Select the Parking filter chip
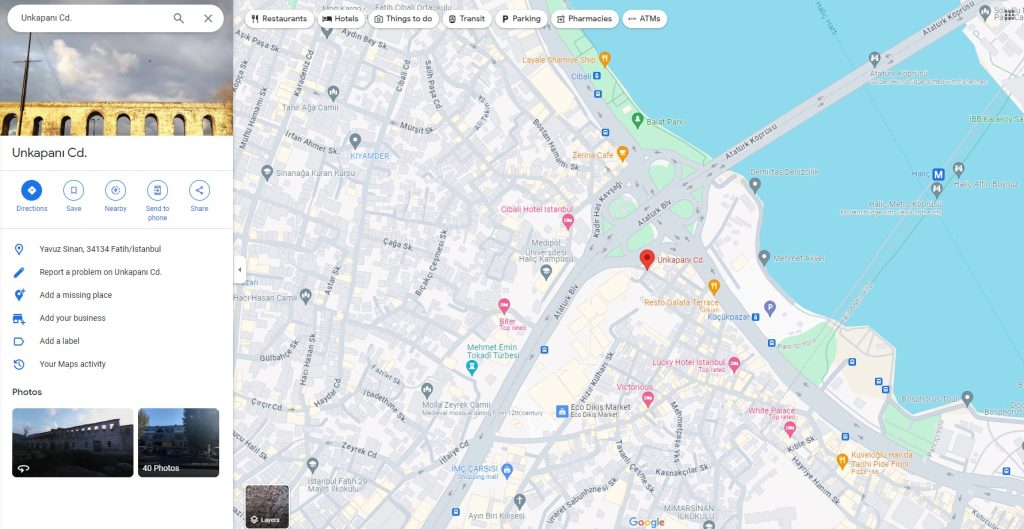The width and height of the screenshot is (1024, 529). click(521, 19)
